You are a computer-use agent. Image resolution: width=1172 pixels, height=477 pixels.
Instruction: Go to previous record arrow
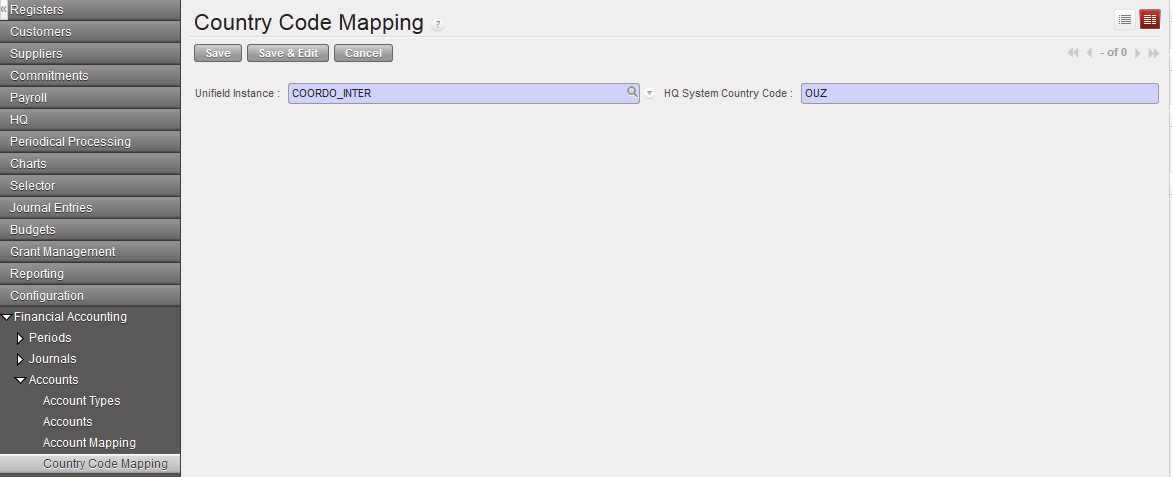pyautogui.click(x=1089, y=53)
